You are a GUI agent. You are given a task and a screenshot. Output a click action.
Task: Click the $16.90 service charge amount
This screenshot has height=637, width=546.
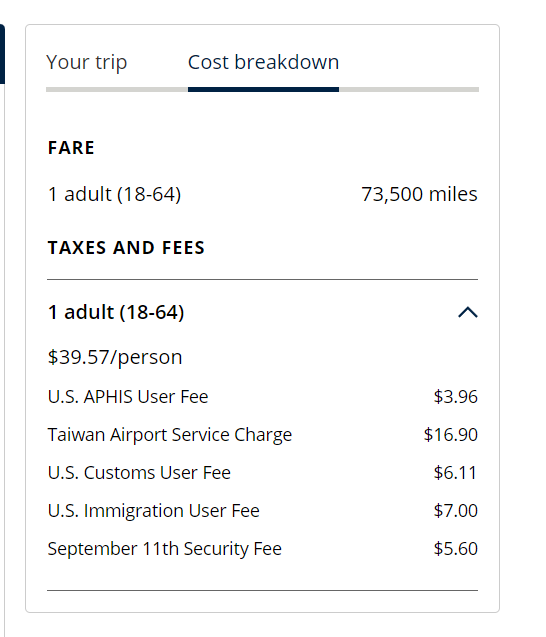[451, 435]
